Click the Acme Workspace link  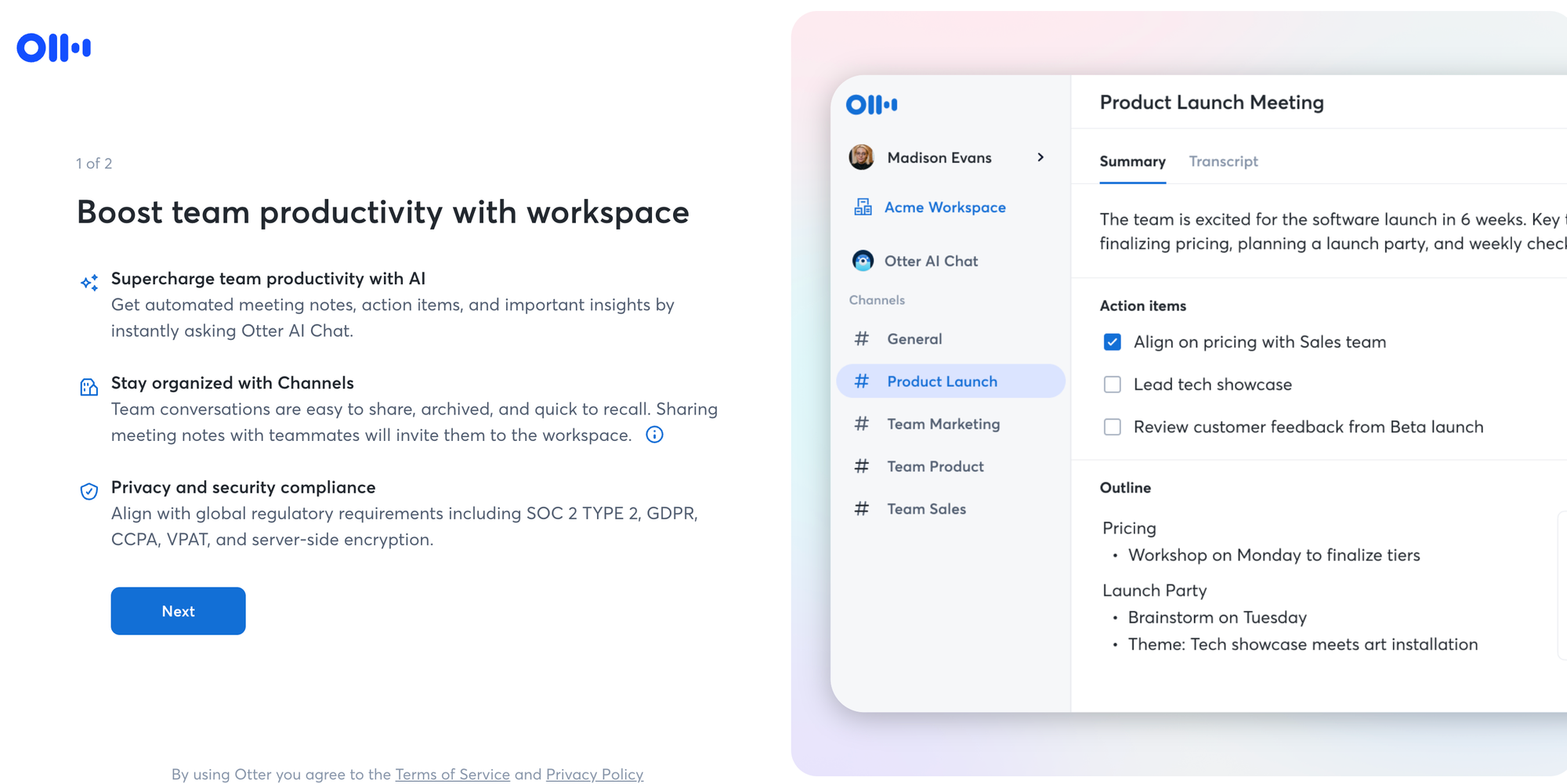[x=945, y=207]
